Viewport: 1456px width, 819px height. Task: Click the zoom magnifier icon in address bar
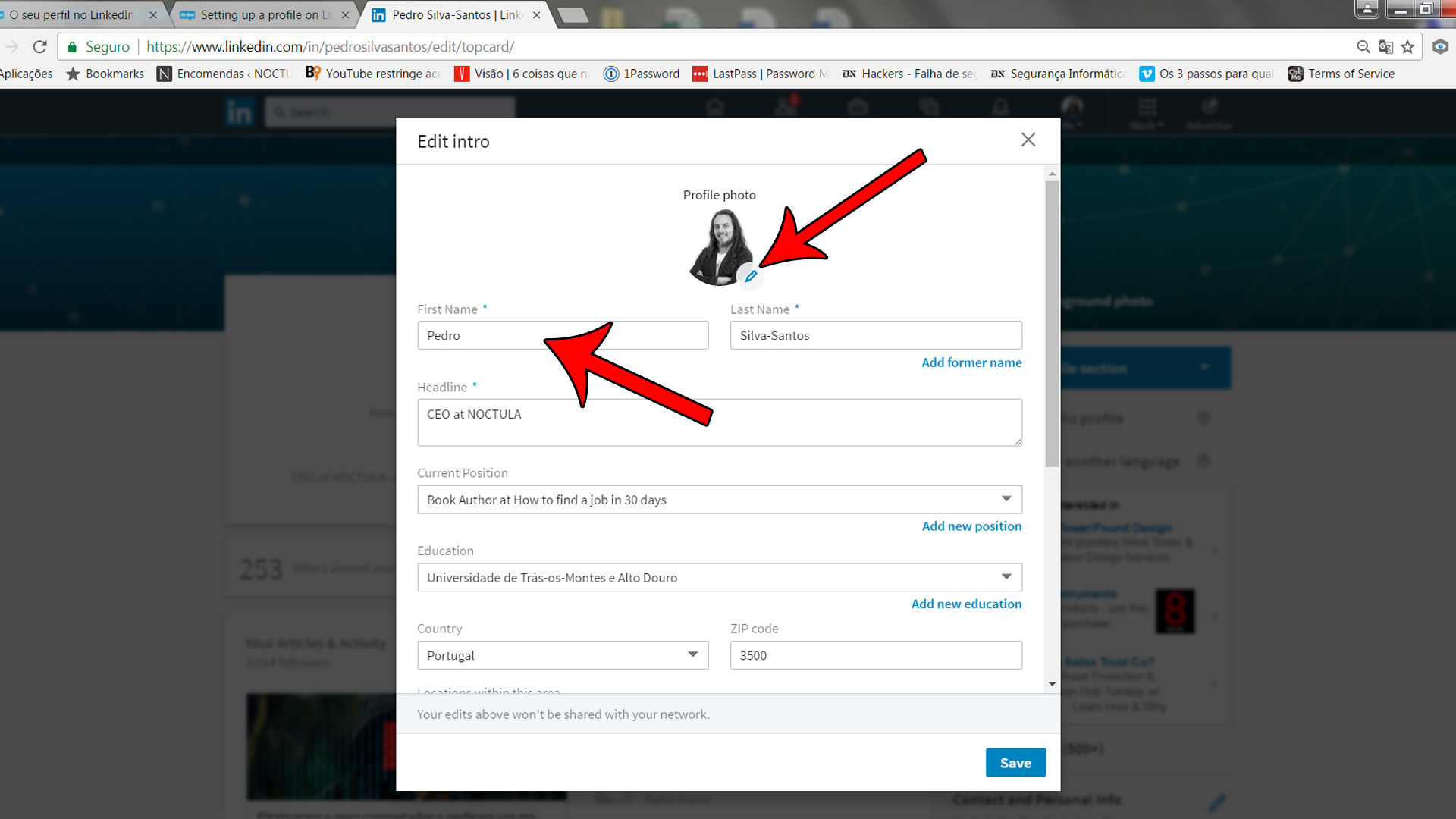click(1363, 47)
